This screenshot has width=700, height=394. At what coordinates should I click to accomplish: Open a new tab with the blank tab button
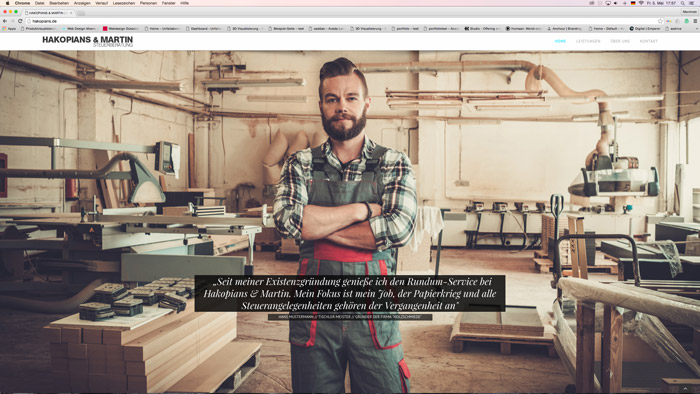click(81, 13)
